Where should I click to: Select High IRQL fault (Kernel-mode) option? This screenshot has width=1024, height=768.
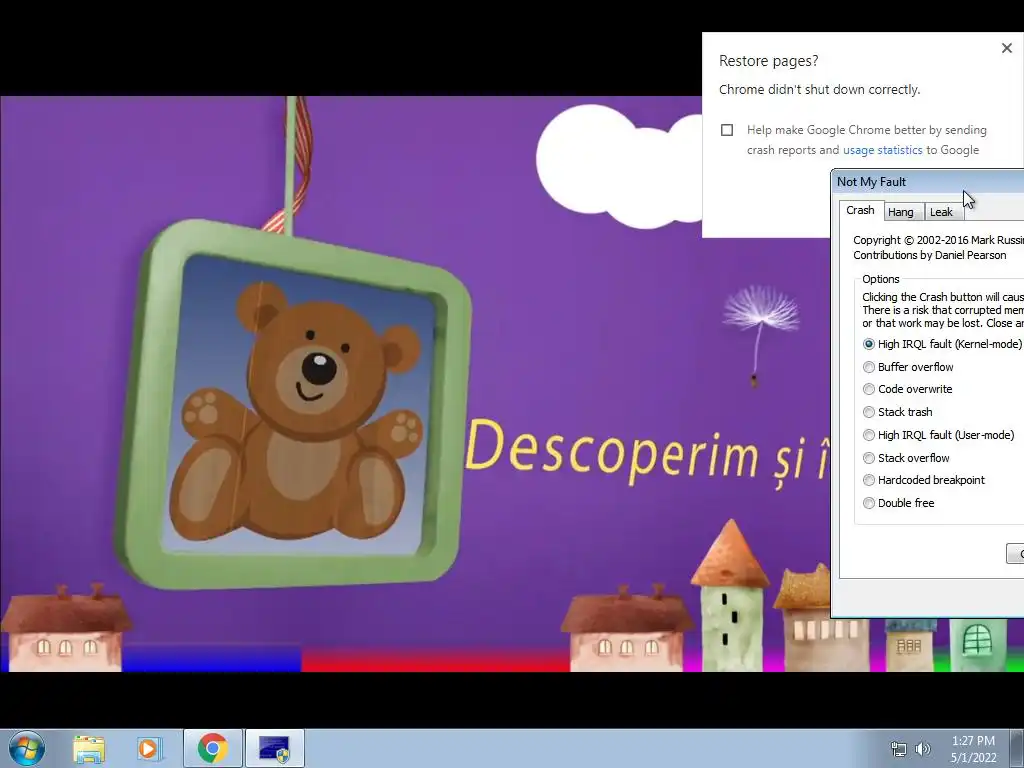click(x=942, y=344)
